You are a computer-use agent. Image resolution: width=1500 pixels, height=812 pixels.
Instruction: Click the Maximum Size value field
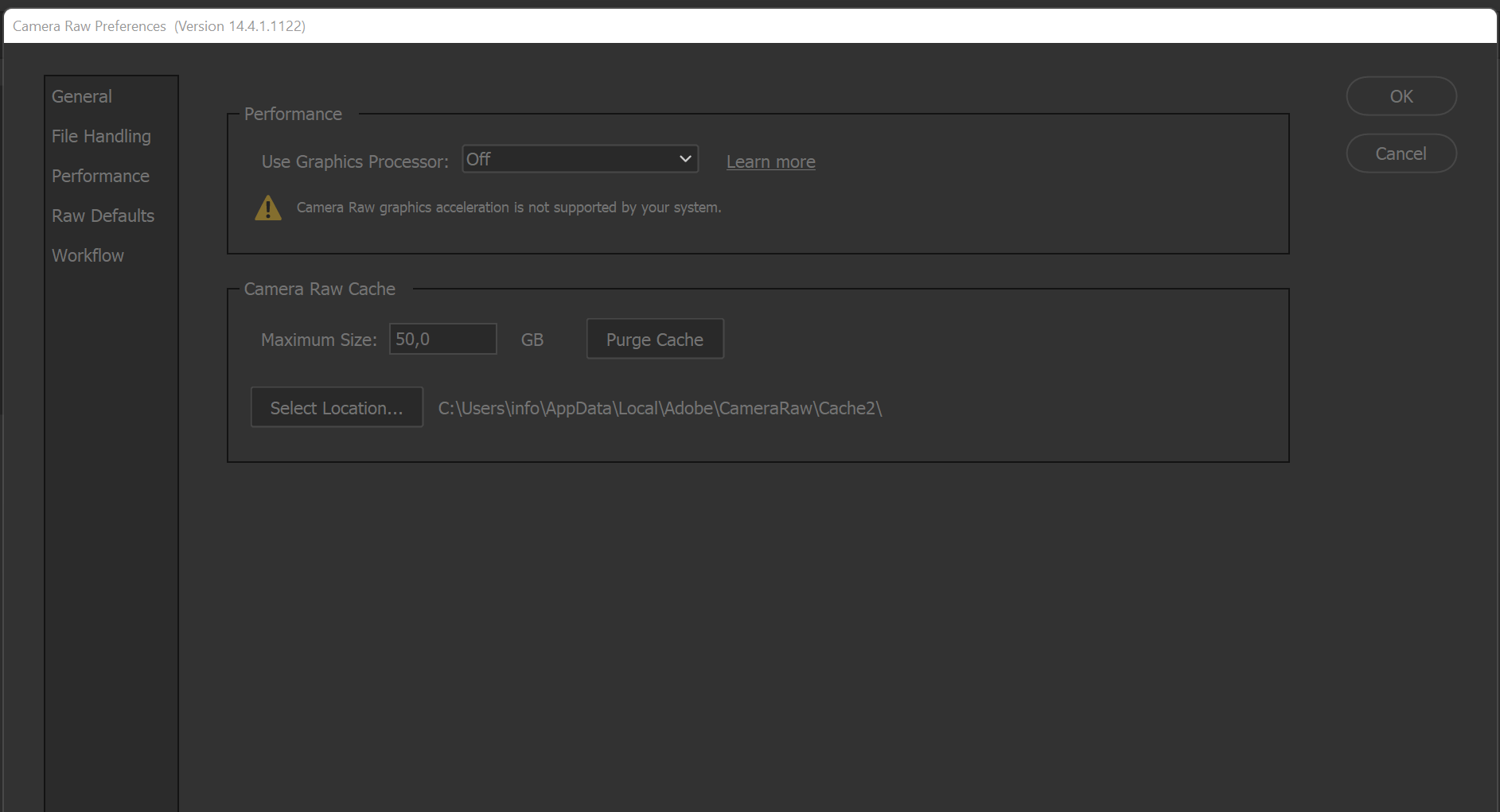click(x=442, y=338)
